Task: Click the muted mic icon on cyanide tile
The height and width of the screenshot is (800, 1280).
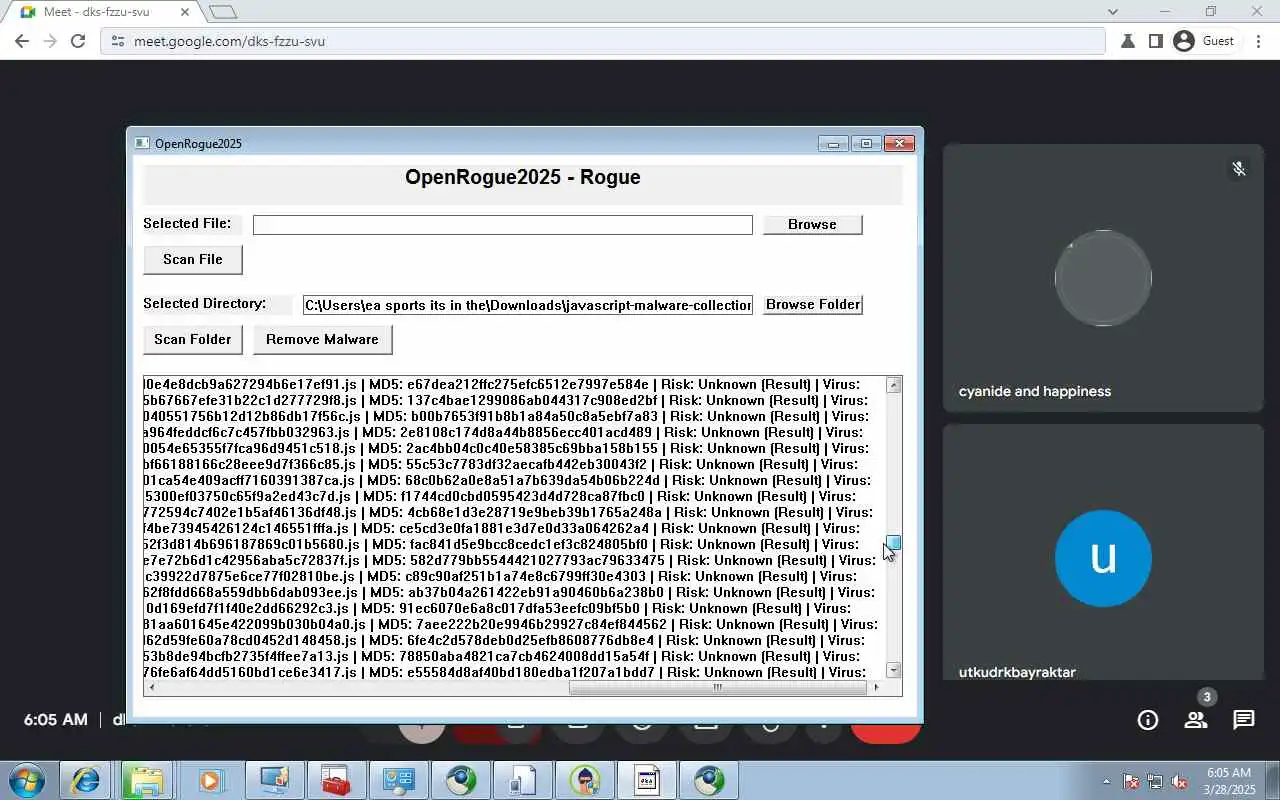Action: point(1238,169)
